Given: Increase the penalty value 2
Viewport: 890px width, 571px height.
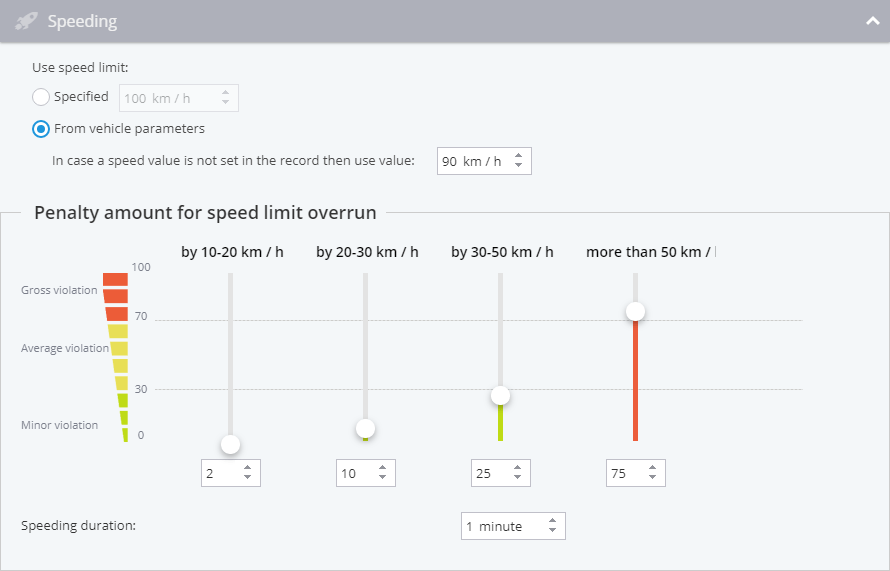Looking at the screenshot, I should [x=247, y=468].
